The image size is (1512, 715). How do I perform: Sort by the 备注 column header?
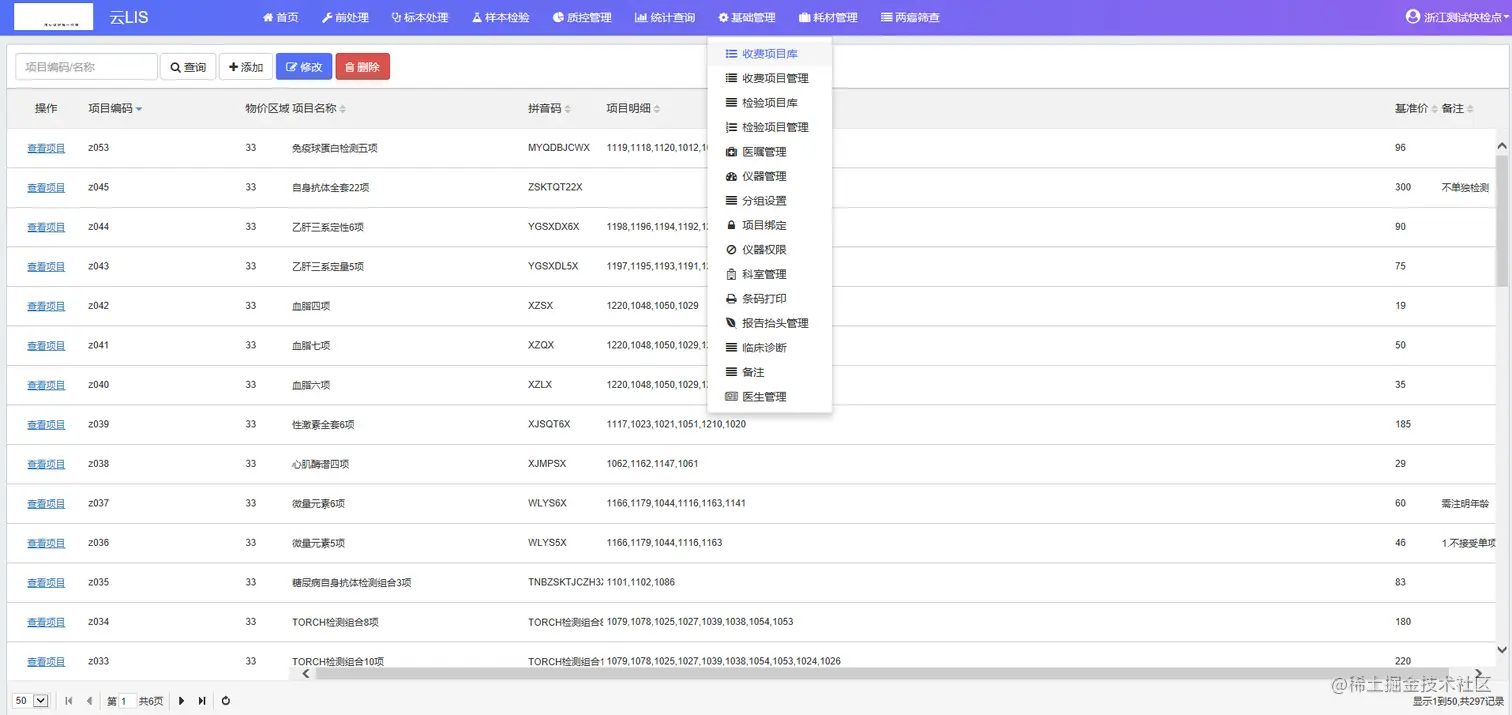(x=1457, y=108)
